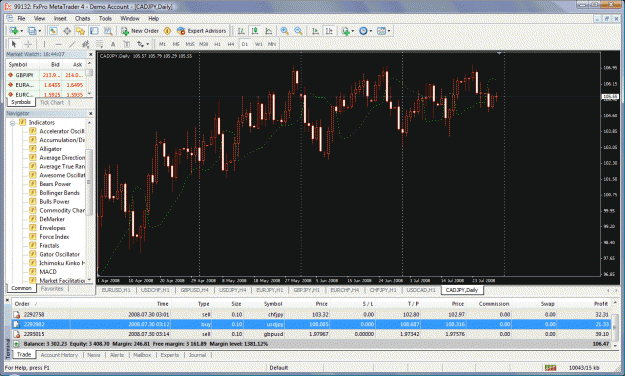Select the Equidistant Channel tool
This screenshot has height=376, width=625.
click(85, 44)
